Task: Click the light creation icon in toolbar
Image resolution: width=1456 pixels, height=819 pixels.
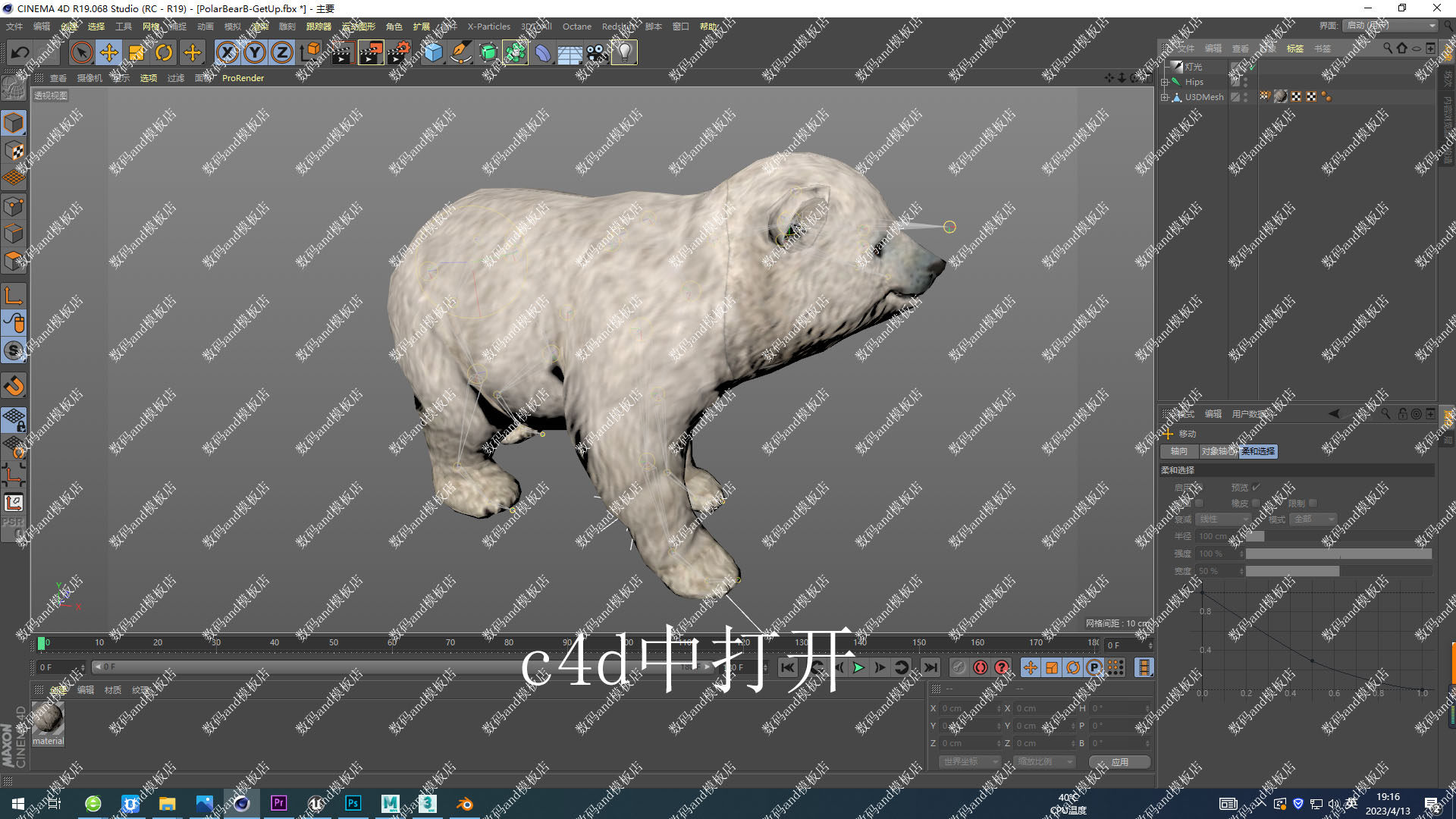Action: [x=623, y=52]
